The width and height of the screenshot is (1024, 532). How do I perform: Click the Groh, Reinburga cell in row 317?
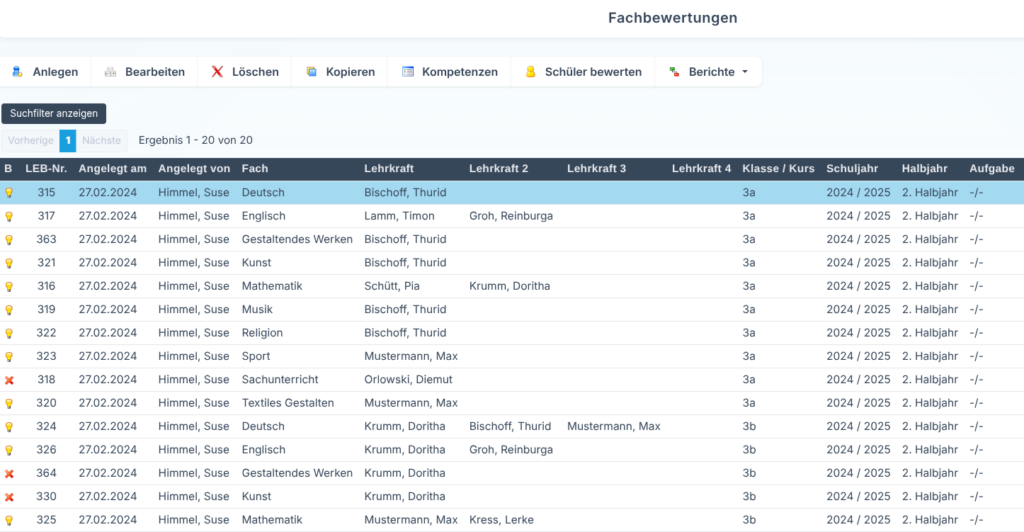coord(511,216)
